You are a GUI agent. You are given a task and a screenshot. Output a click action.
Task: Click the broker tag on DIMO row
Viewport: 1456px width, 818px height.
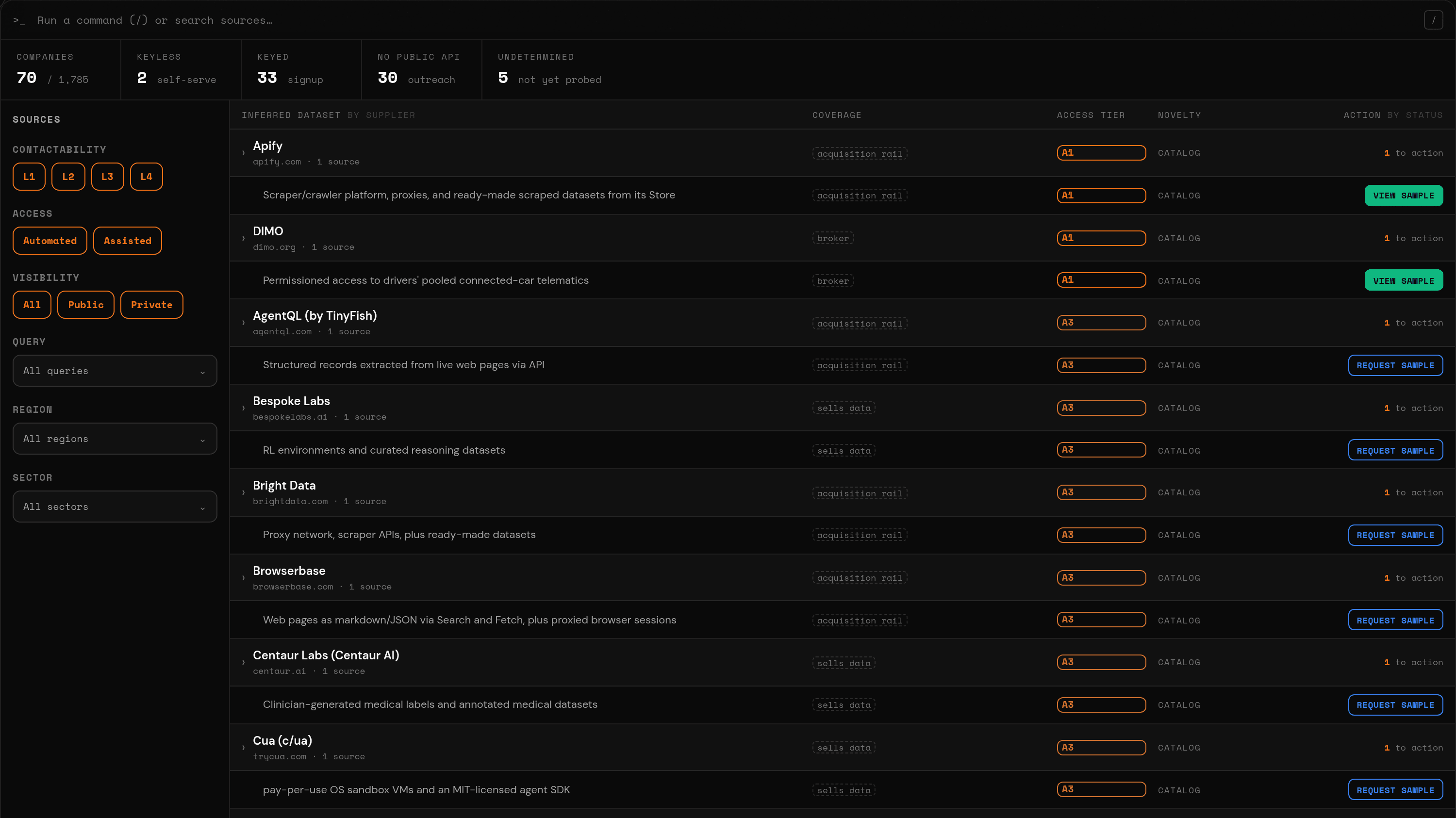(x=833, y=238)
